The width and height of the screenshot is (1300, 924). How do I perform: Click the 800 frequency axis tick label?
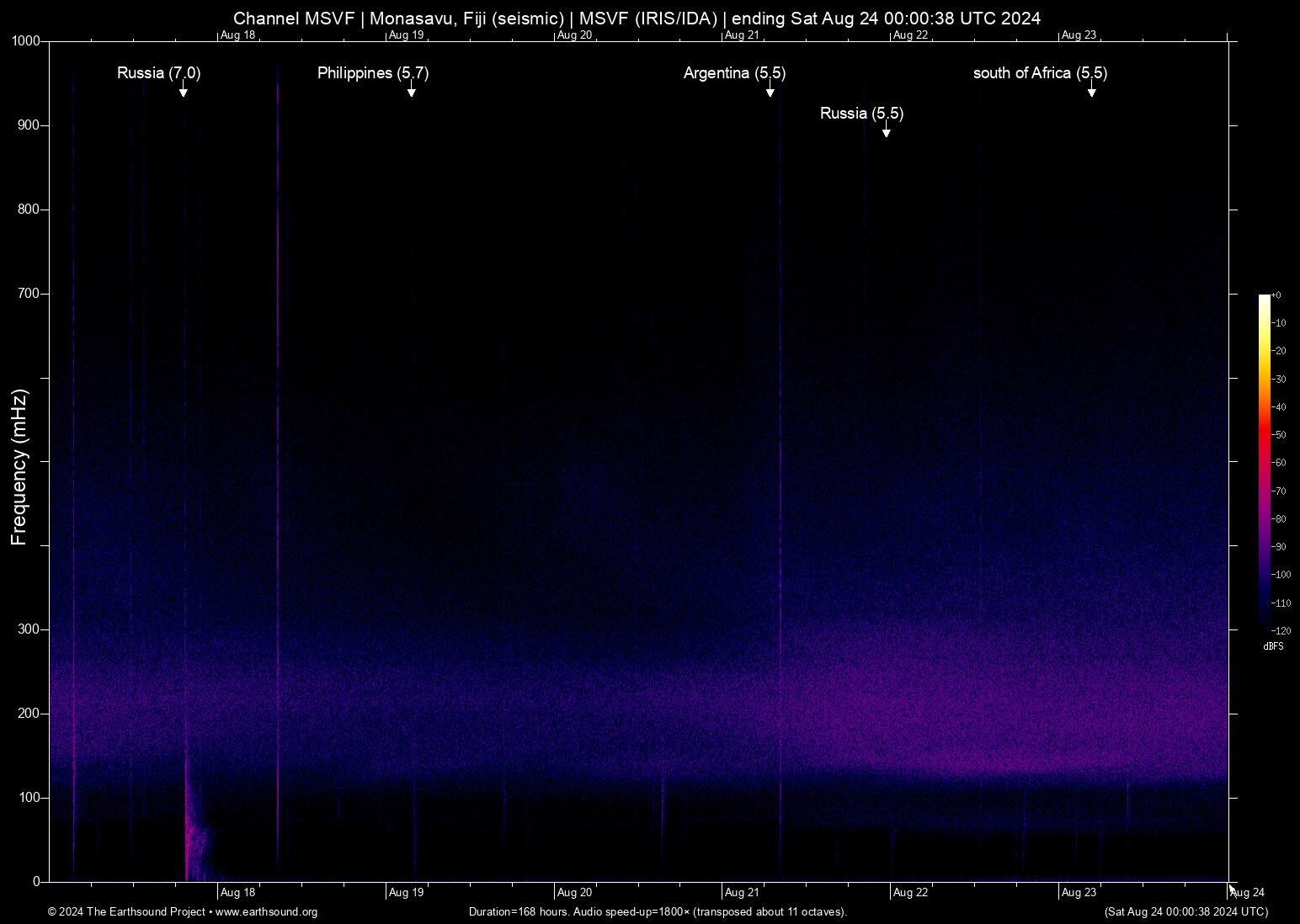(x=29, y=210)
